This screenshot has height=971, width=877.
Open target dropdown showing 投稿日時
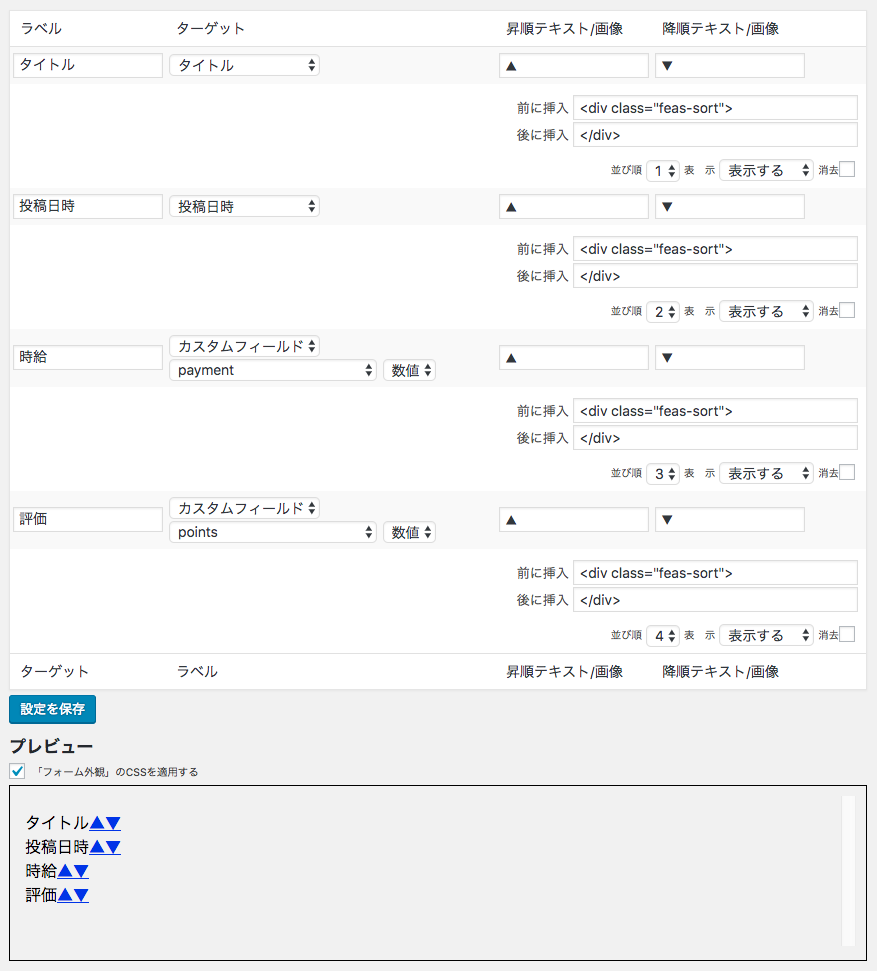(x=245, y=206)
